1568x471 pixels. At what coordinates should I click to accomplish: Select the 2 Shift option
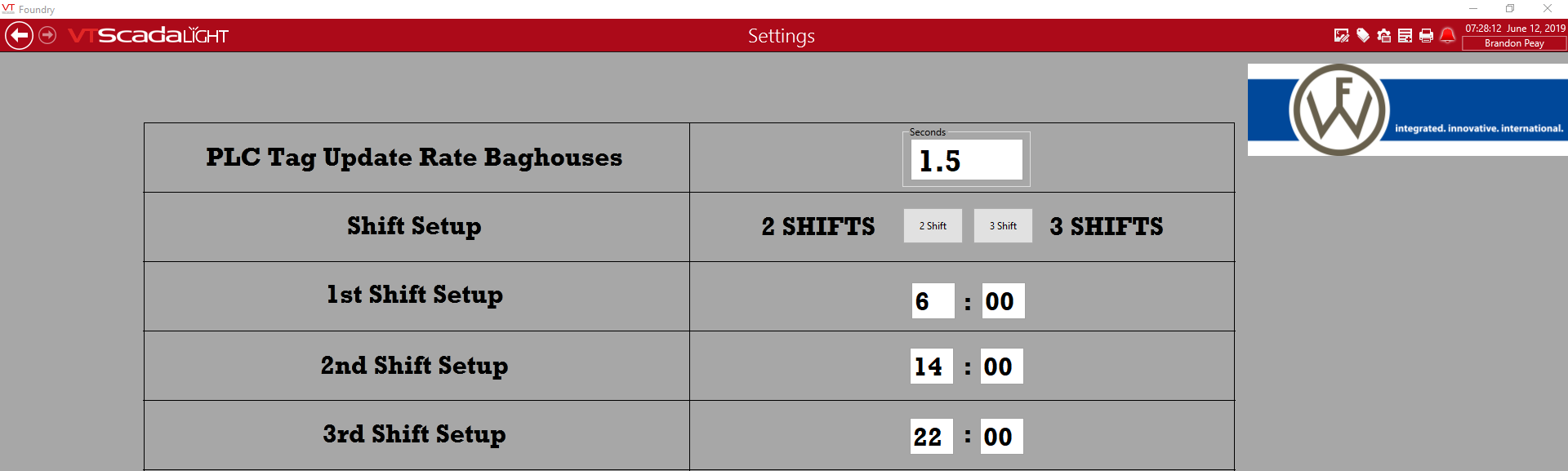coord(933,226)
